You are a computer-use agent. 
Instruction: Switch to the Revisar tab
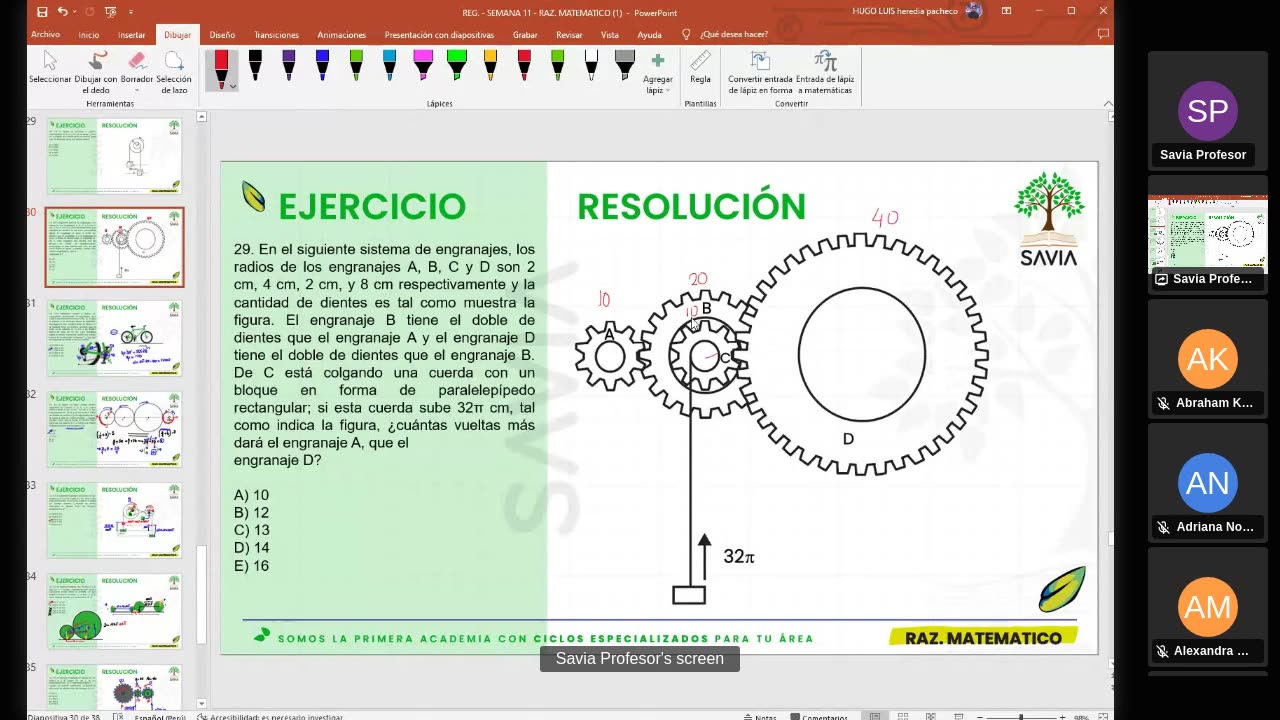(x=569, y=35)
